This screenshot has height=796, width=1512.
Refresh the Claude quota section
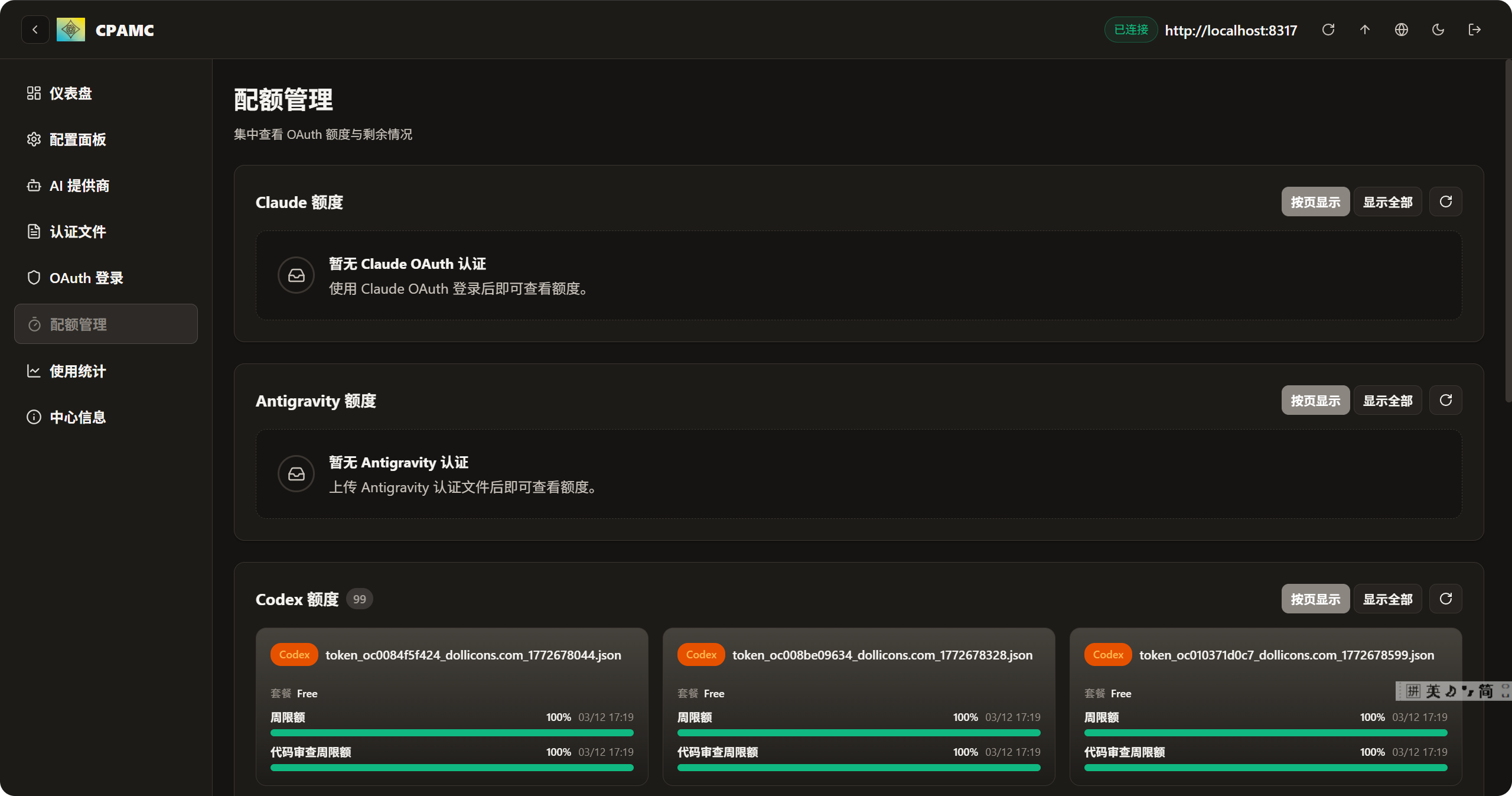click(1446, 202)
